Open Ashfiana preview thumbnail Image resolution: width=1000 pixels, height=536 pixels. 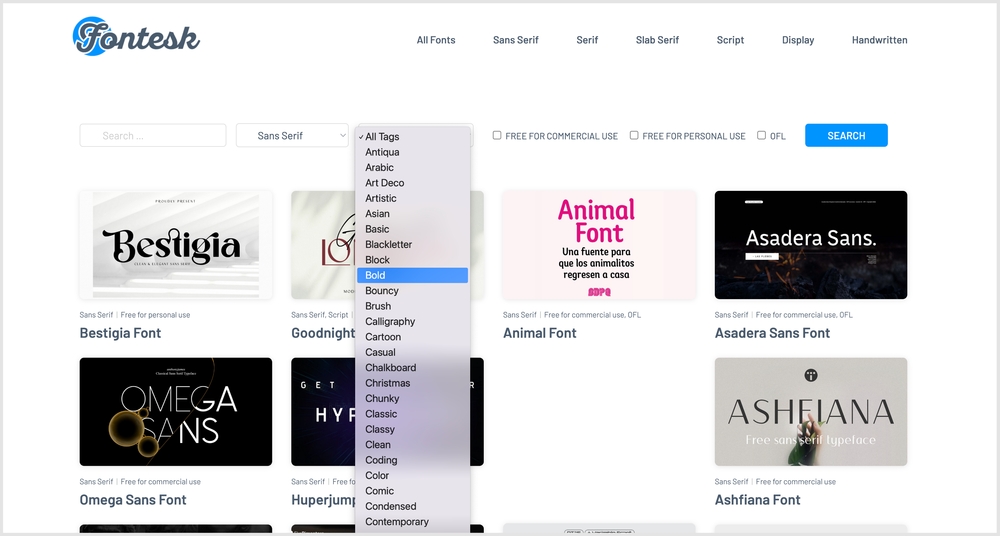[811, 412]
